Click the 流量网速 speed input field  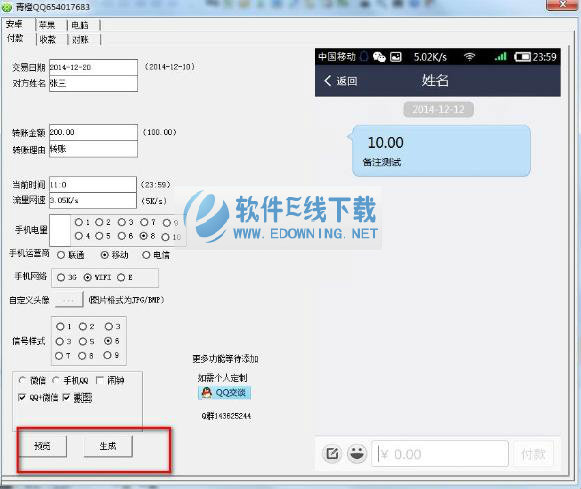[93, 200]
